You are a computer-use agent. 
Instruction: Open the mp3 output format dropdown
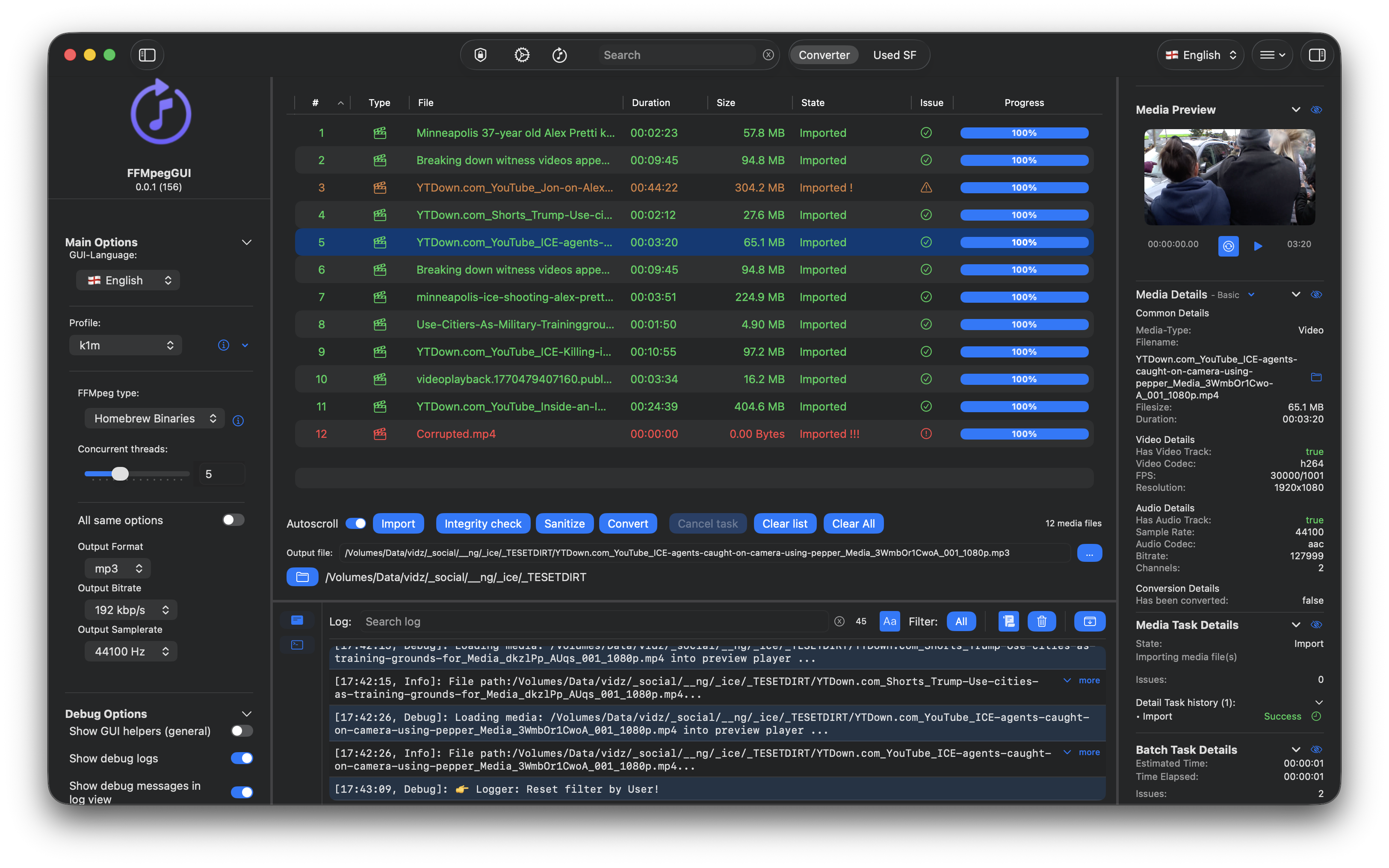click(118, 568)
